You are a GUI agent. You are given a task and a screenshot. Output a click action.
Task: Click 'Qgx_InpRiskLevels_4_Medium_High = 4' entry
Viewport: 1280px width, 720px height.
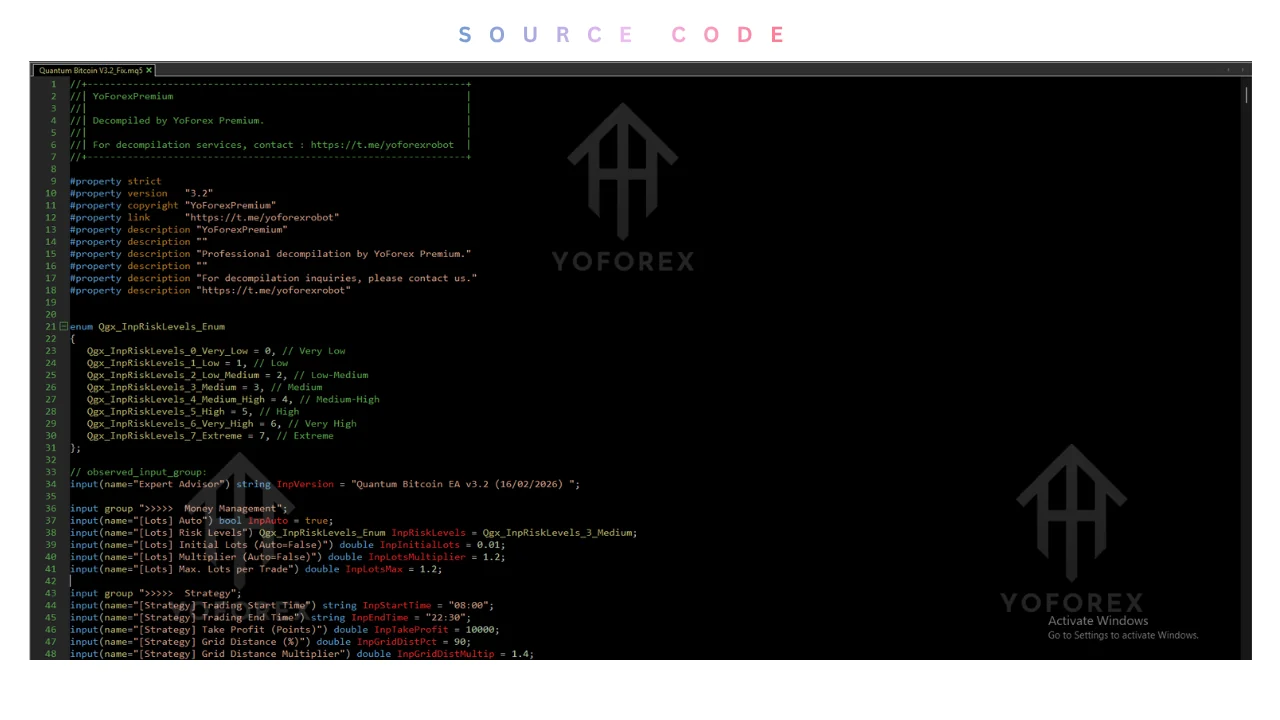click(233, 399)
